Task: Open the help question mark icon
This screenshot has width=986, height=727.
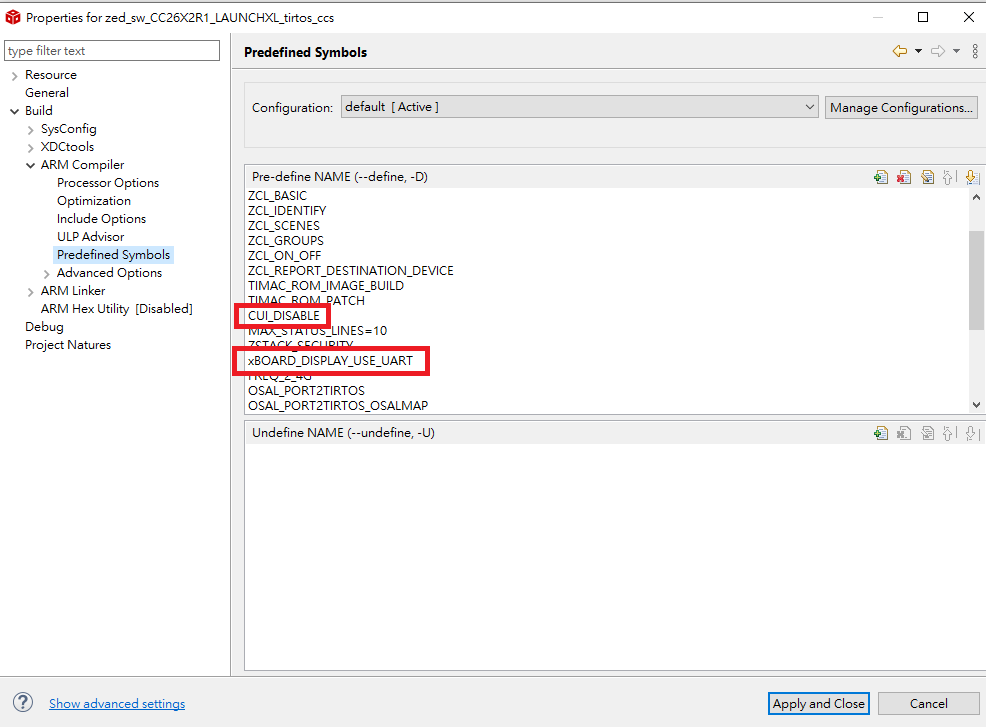Action: pos(22,703)
